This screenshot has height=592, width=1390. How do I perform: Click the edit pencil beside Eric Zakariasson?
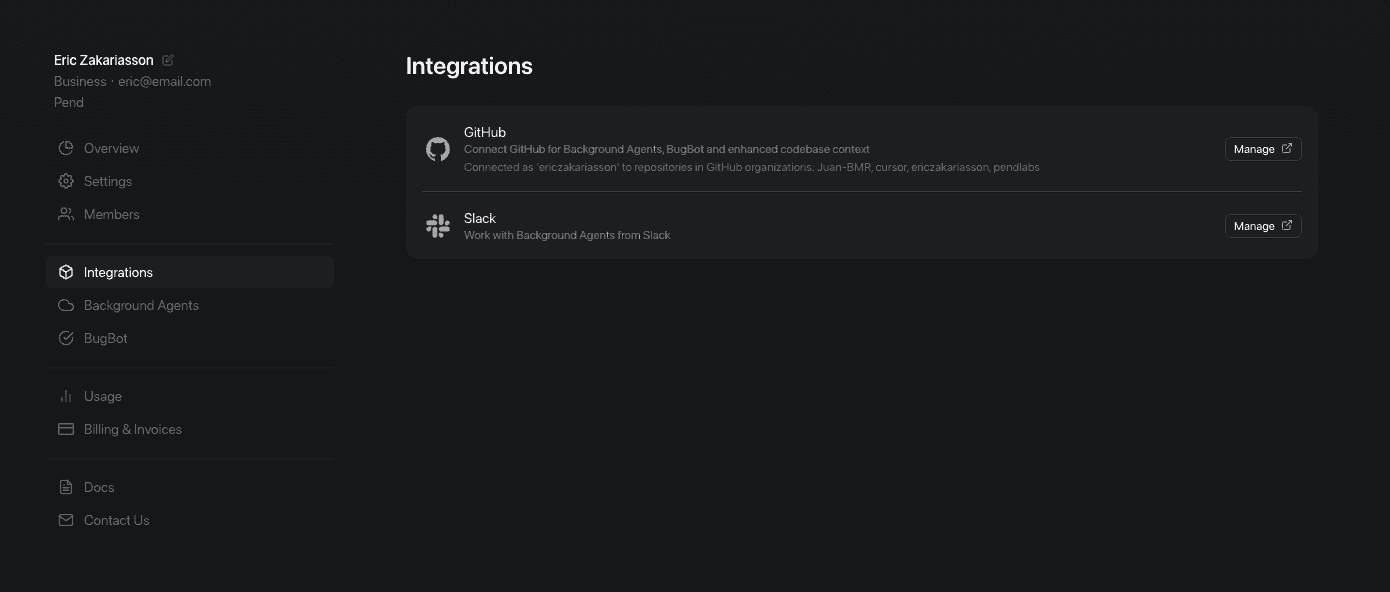[167, 60]
